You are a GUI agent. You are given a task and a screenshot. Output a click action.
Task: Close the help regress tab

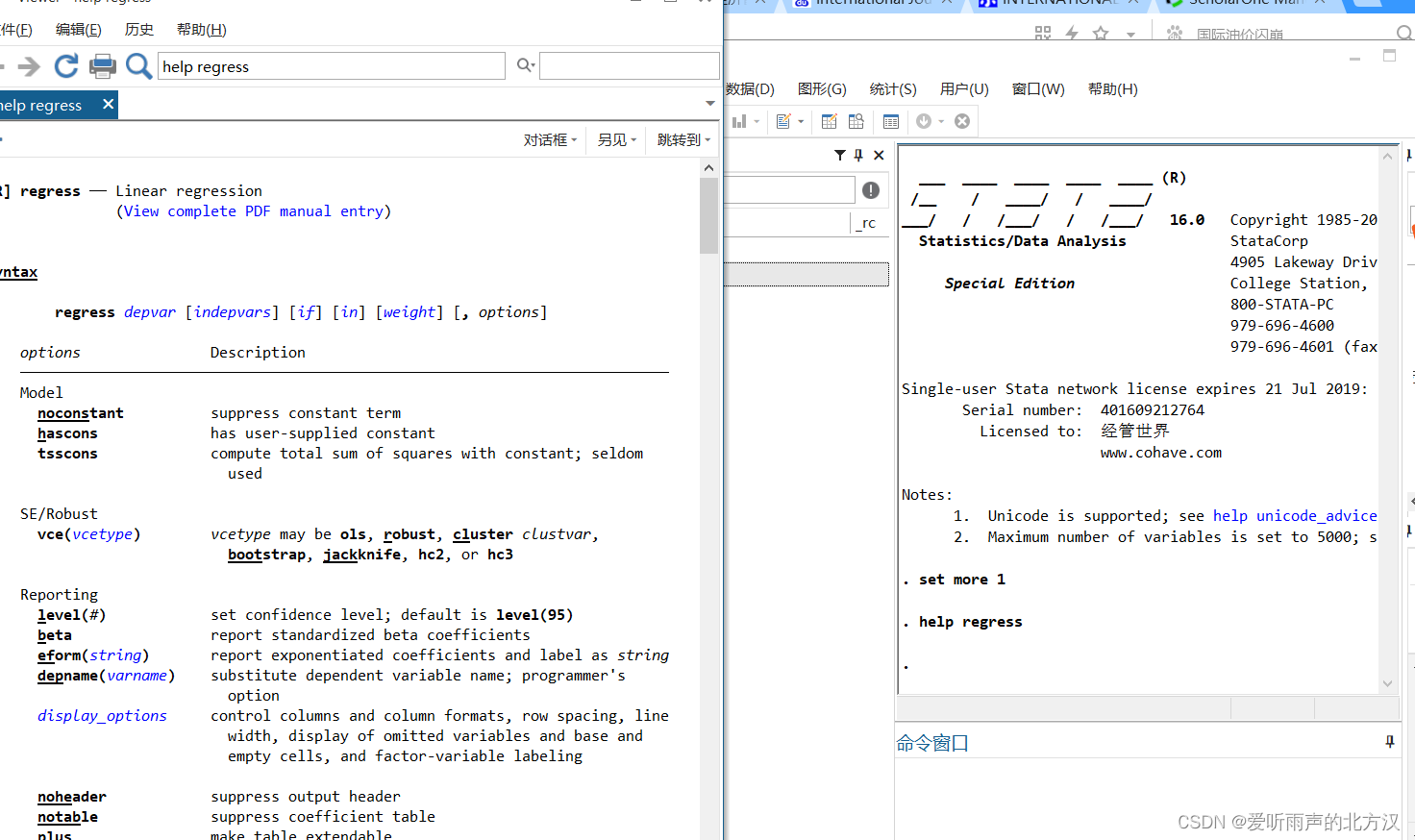click(108, 104)
